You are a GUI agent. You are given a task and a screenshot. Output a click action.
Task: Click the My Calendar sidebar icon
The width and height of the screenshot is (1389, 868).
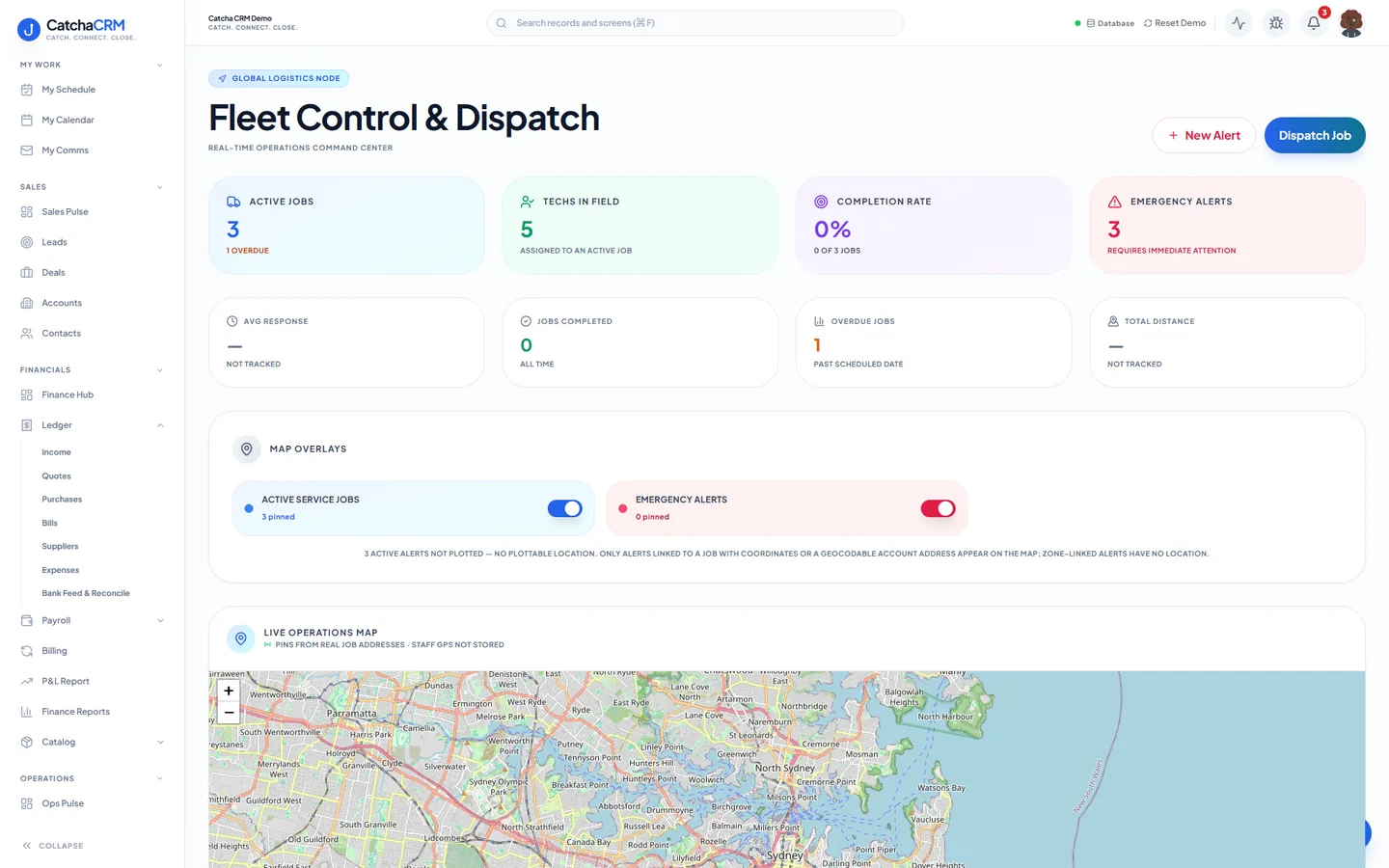click(27, 121)
